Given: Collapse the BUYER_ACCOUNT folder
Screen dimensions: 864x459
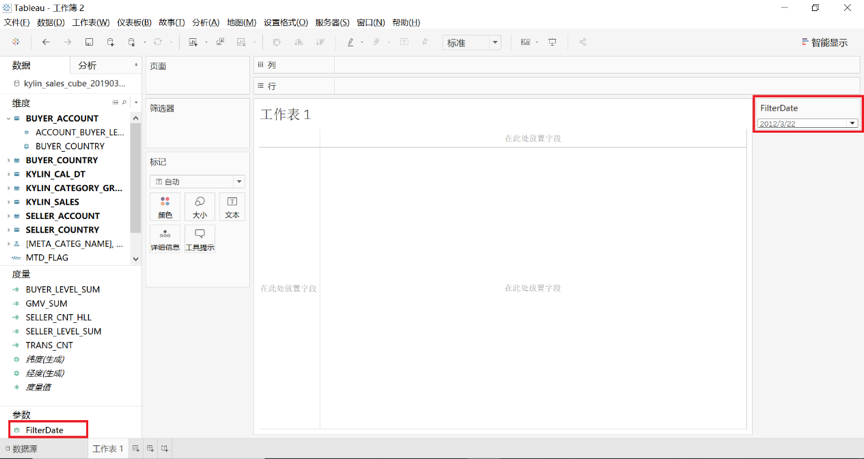Looking at the screenshot, I should point(9,118).
